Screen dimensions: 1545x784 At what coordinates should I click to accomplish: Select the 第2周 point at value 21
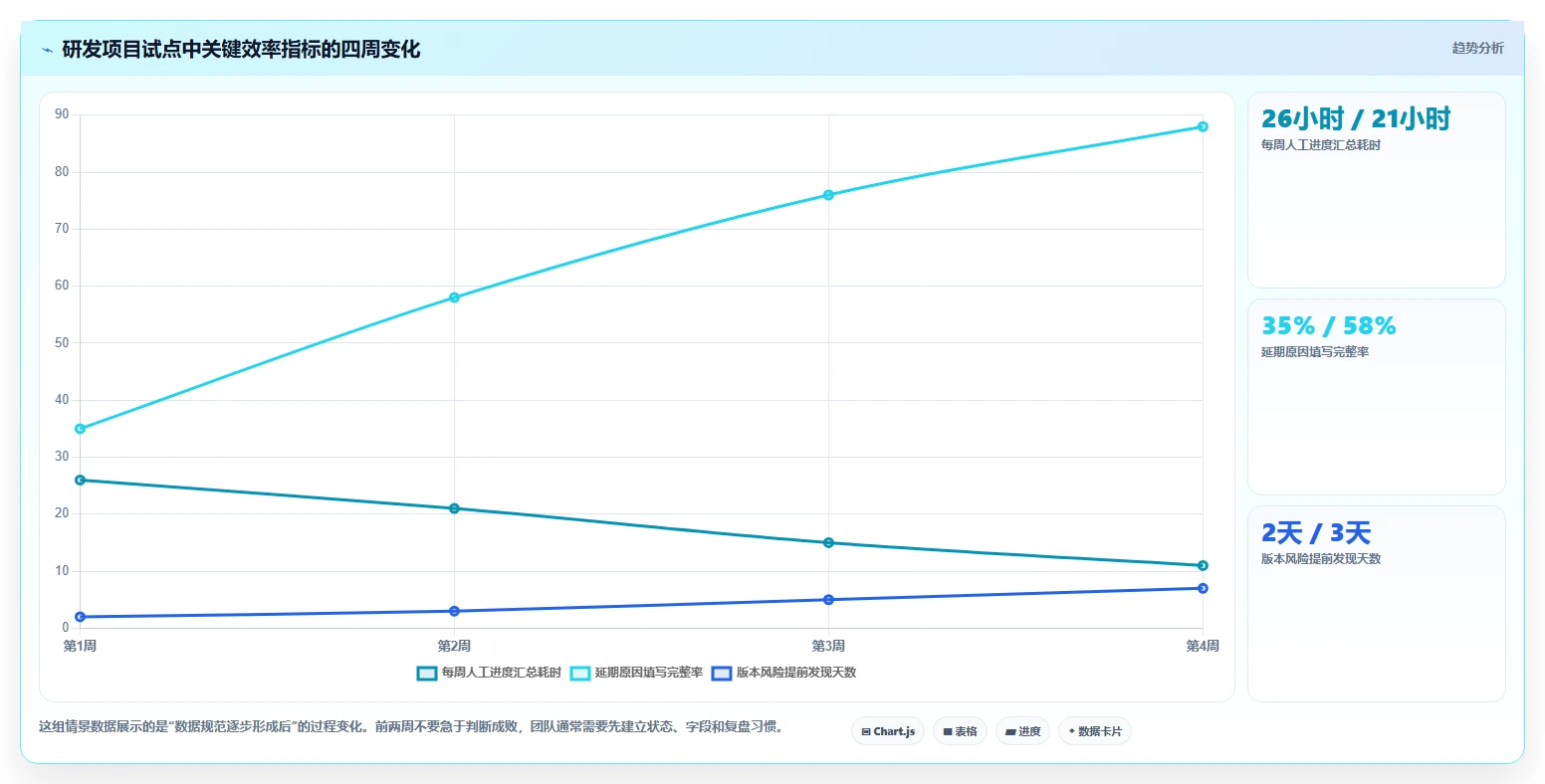[454, 508]
